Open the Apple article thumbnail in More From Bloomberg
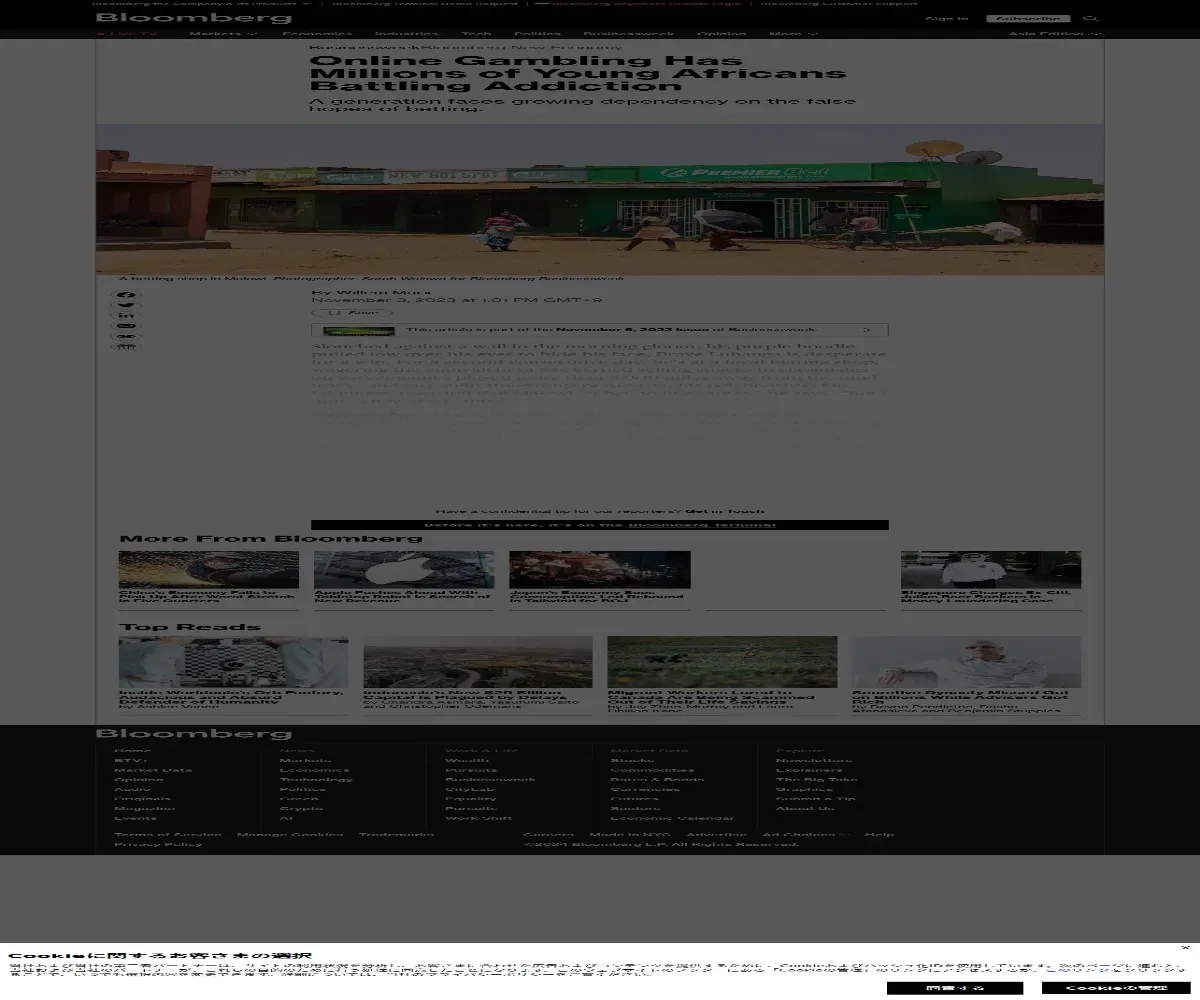This screenshot has width=1200, height=1000. pos(404,569)
